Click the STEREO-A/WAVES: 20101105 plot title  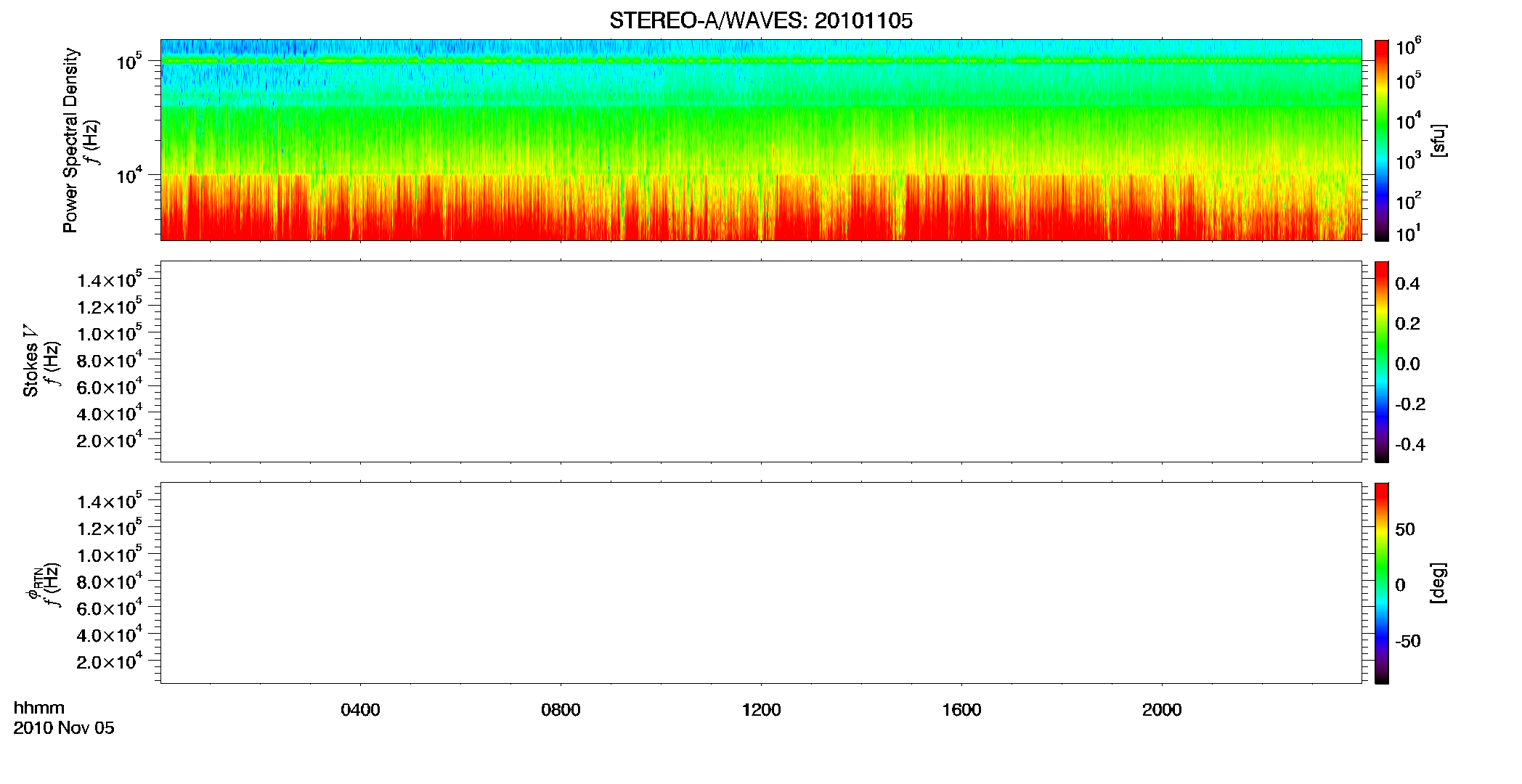[760, 20]
